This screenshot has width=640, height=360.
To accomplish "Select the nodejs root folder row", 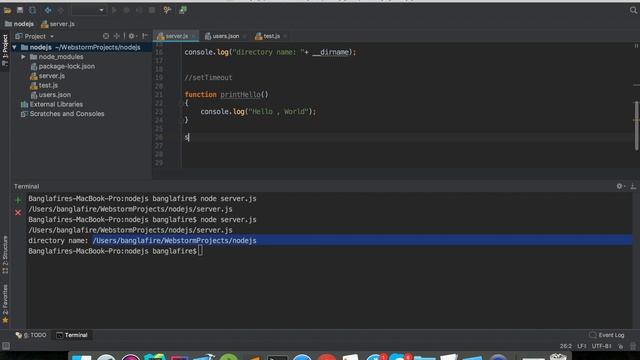I will click(81, 47).
